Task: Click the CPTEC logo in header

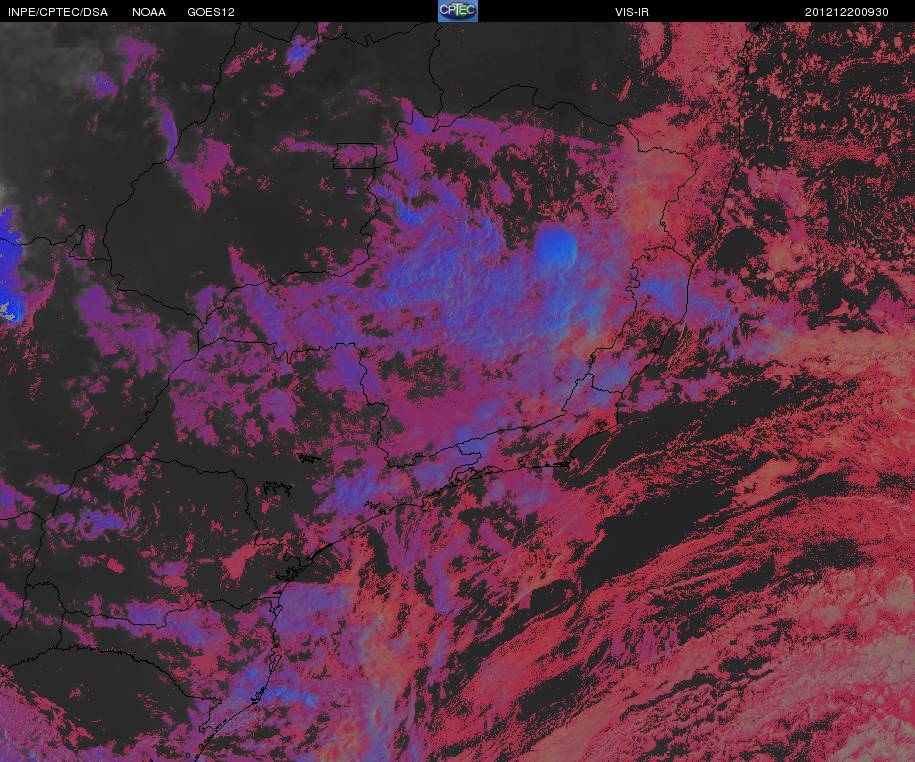Action: (x=458, y=11)
